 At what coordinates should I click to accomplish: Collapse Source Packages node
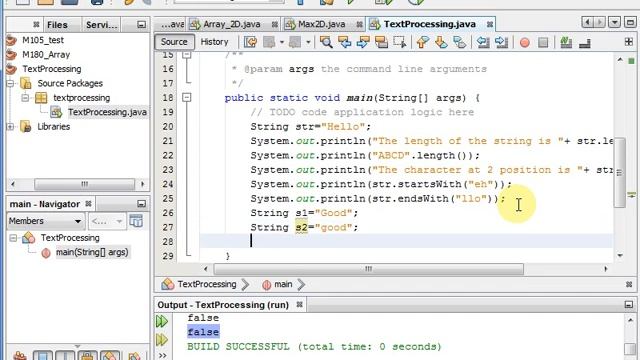10,84
